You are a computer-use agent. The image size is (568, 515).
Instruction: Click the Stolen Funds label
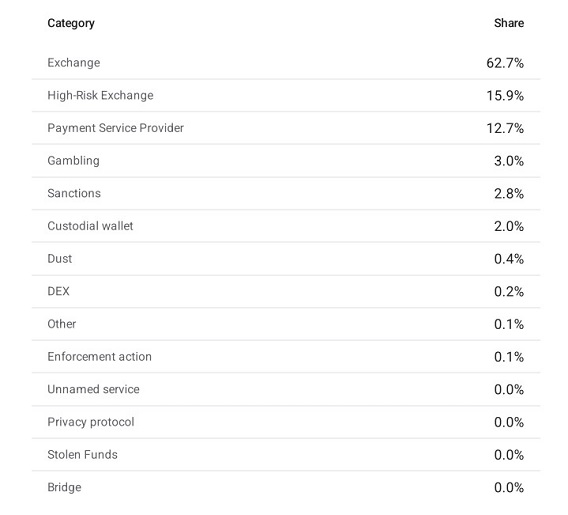coord(83,455)
